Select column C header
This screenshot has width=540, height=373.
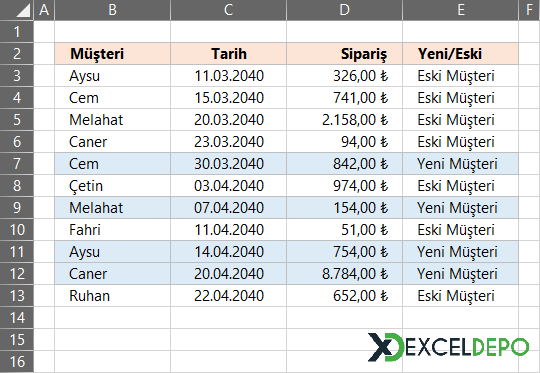tap(228, 10)
